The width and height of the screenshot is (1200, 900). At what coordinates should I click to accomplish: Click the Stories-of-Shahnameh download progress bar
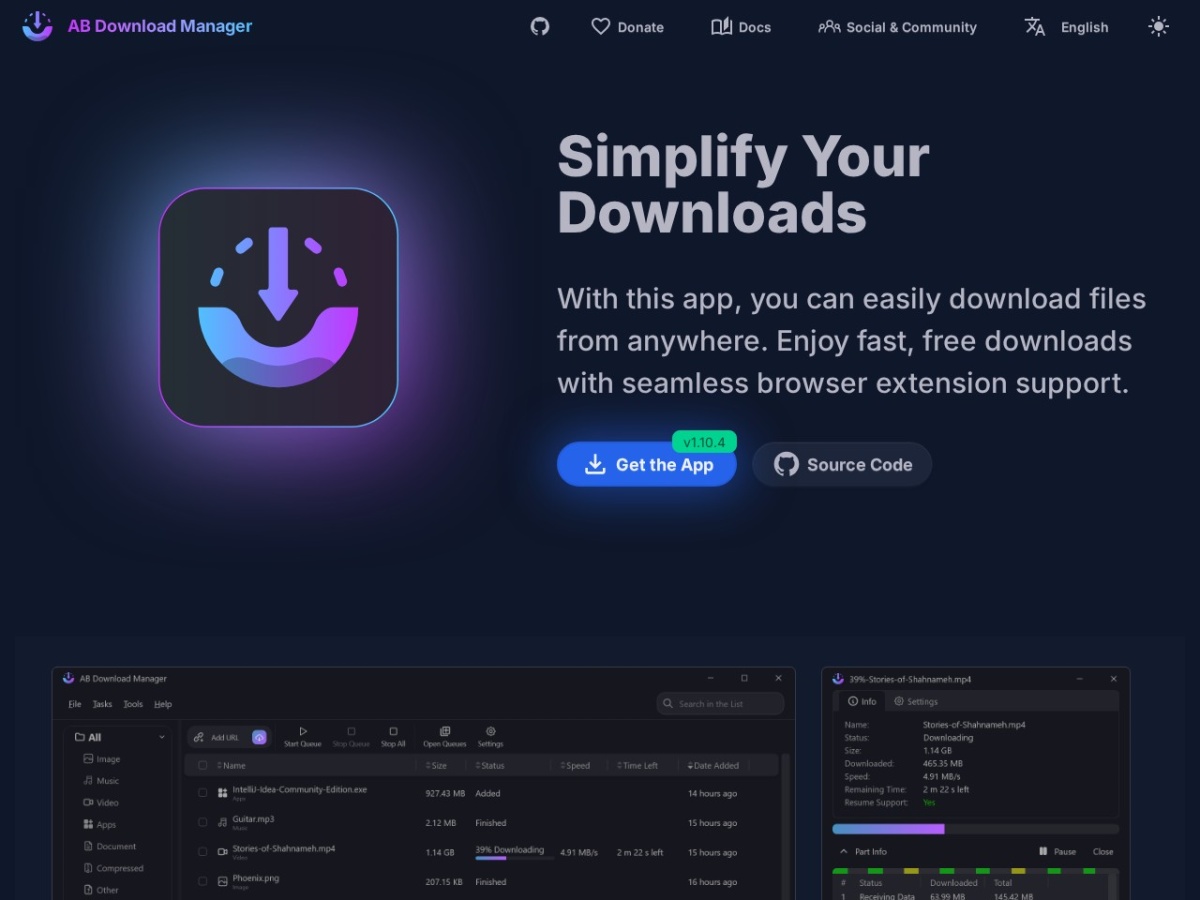click(514, 857)
